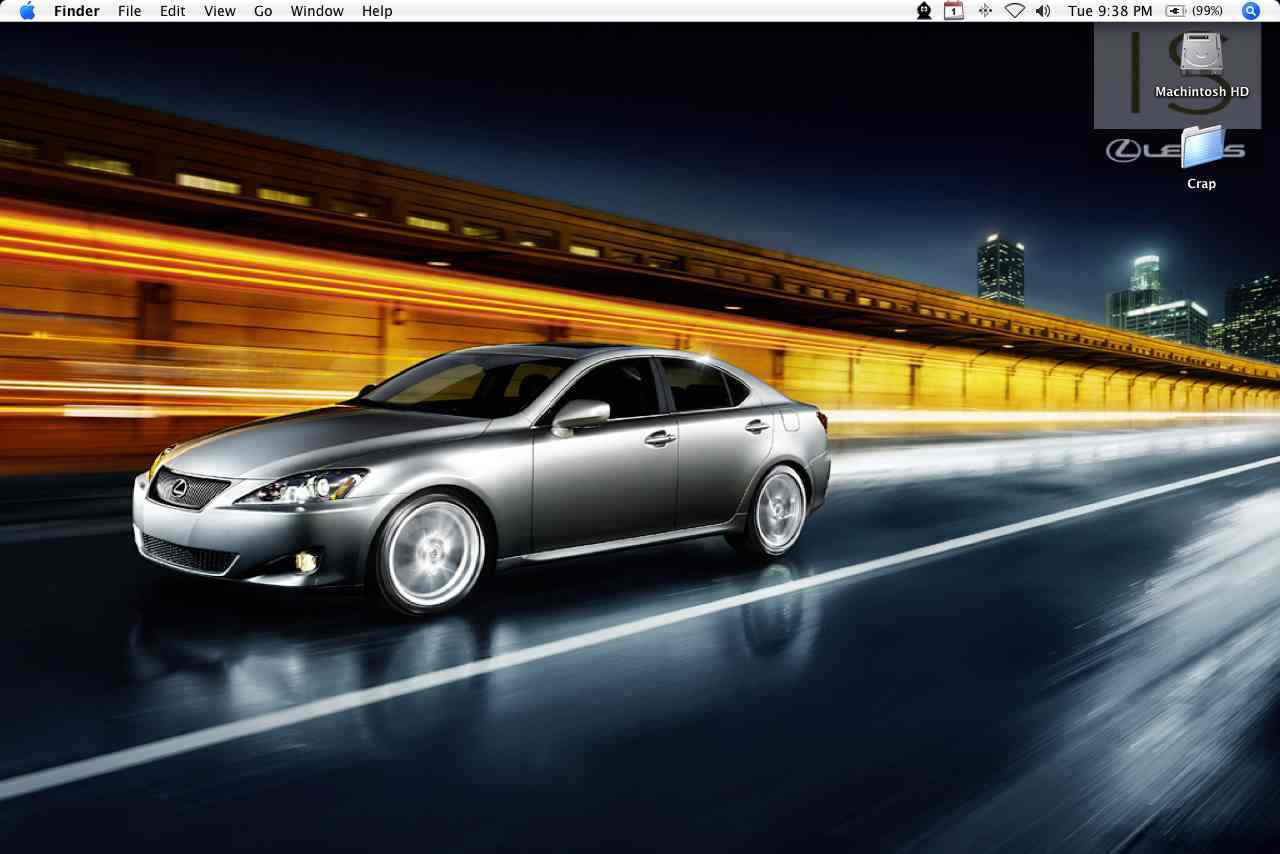The image size is (1280, 854).
Task: Click the Machintosh HD label text
Action: pyautogui.click(x=1201, y=92)
